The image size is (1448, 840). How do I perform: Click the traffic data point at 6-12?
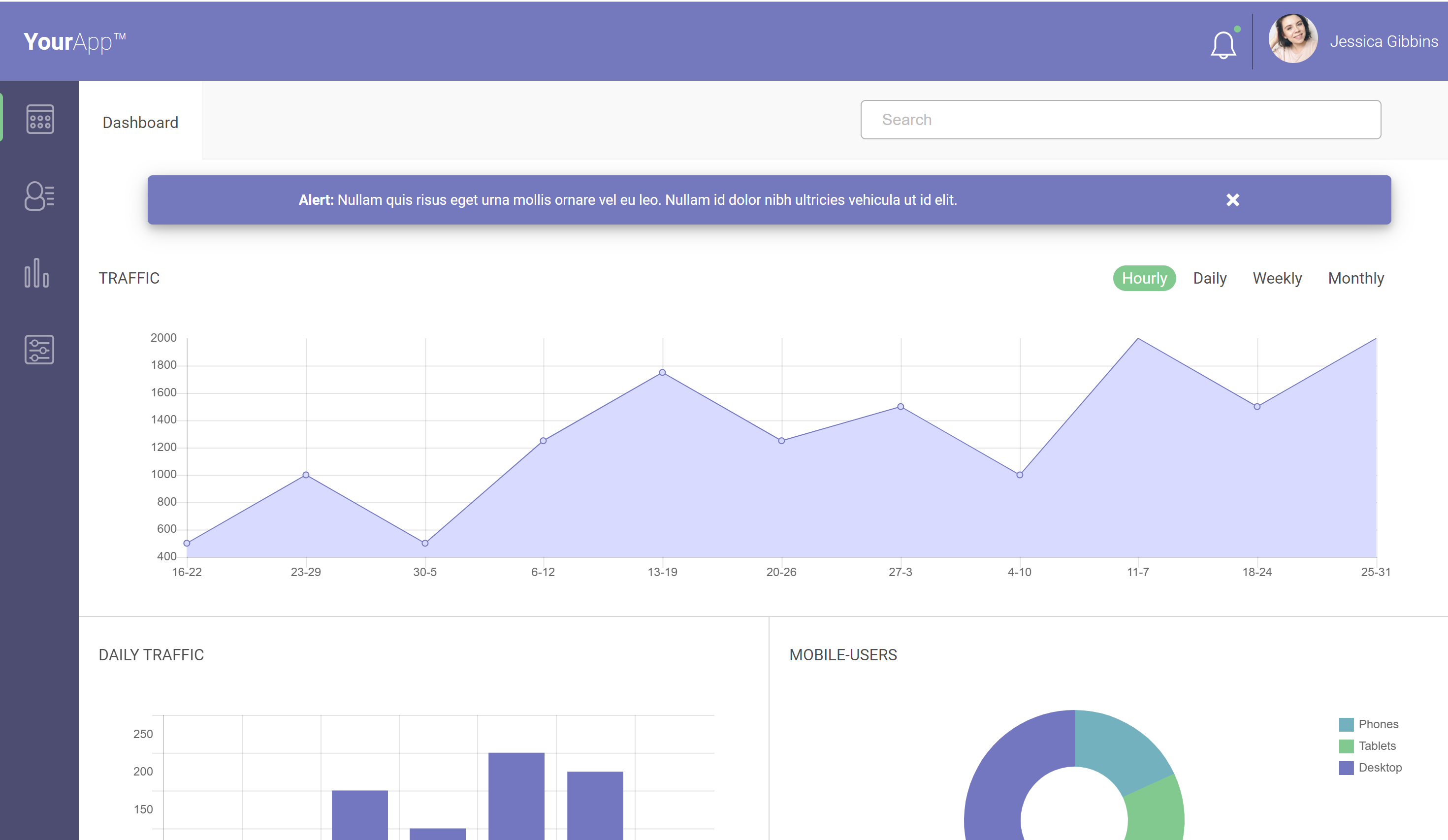[x=543, y=441]
